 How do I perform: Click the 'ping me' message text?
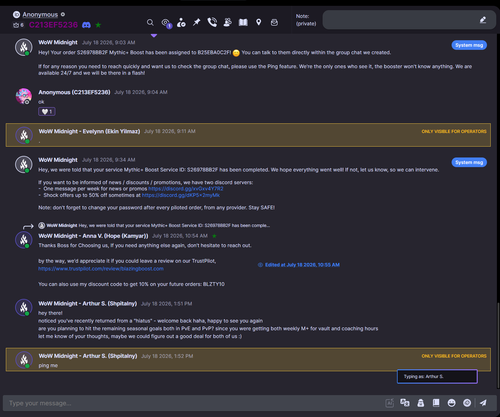click(48, 366)
